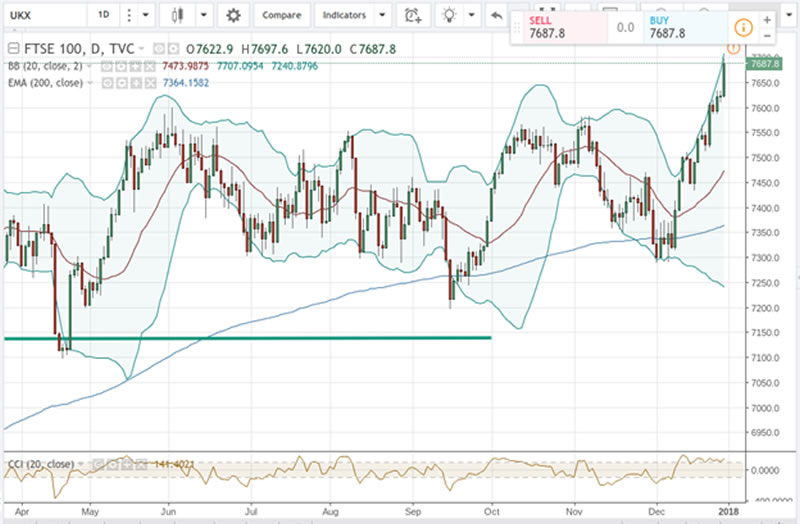Expand the interval dropdown arrow
The image size is (800, 524).
[145, 15]
